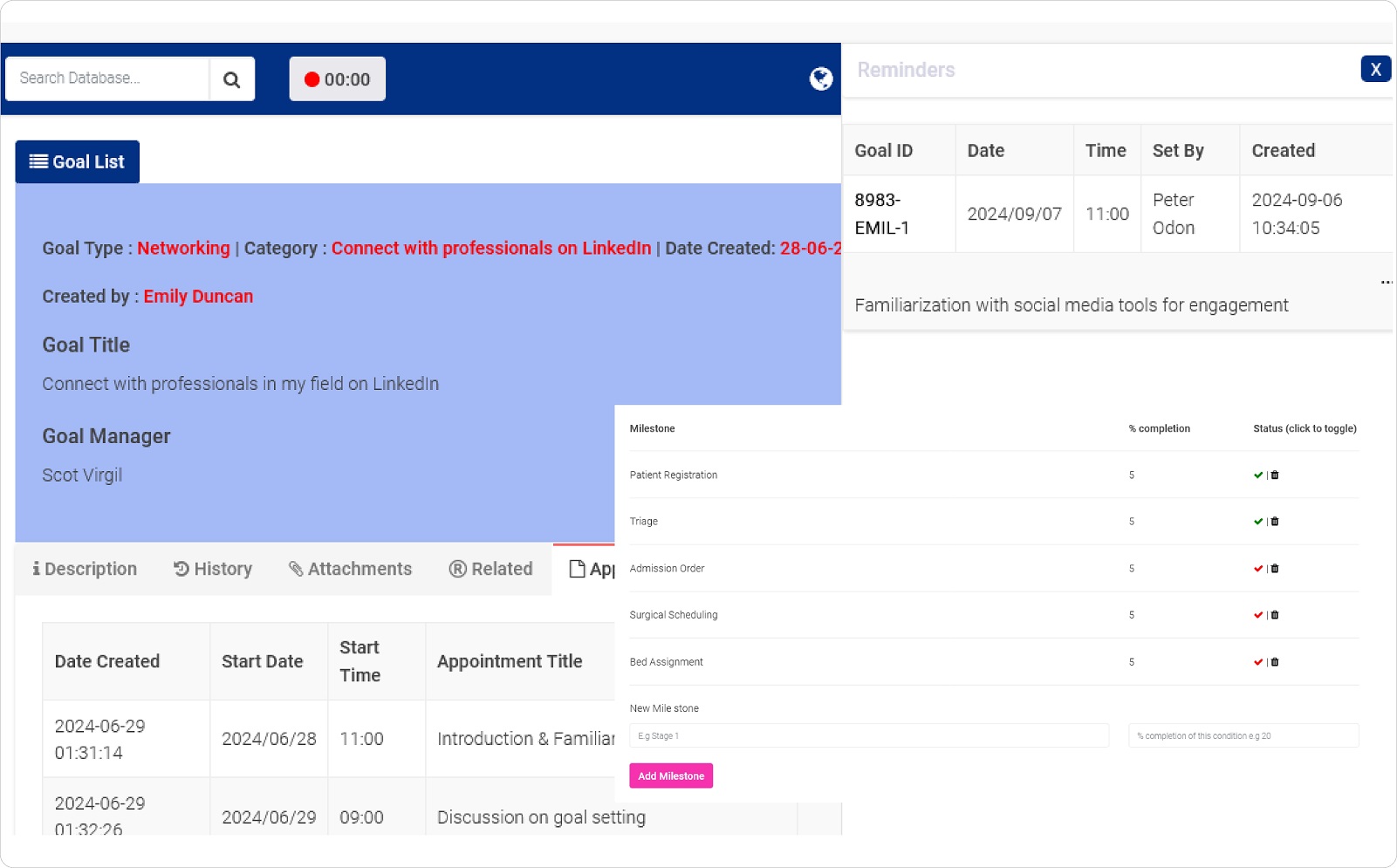
Task: Toggle the Admission Order milestone status
Action: (1257, 568)
